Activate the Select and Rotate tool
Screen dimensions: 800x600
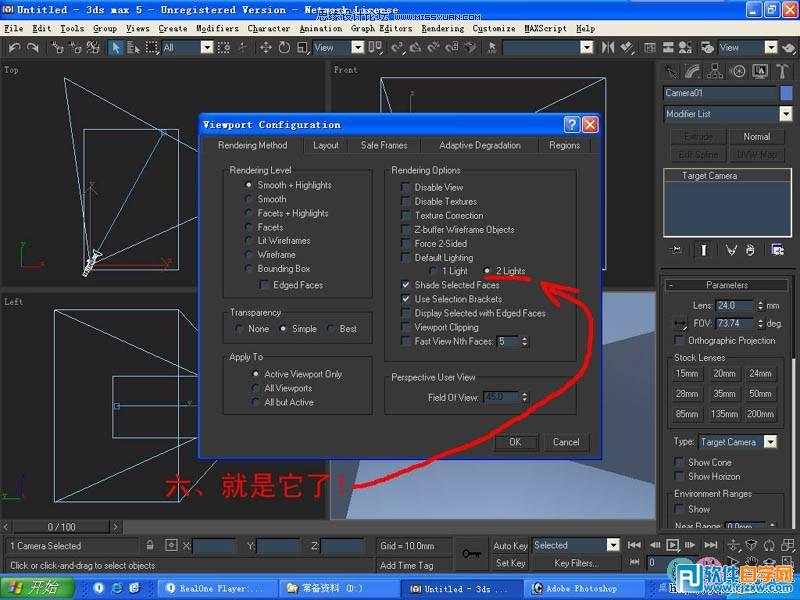(x=286, y=46)
